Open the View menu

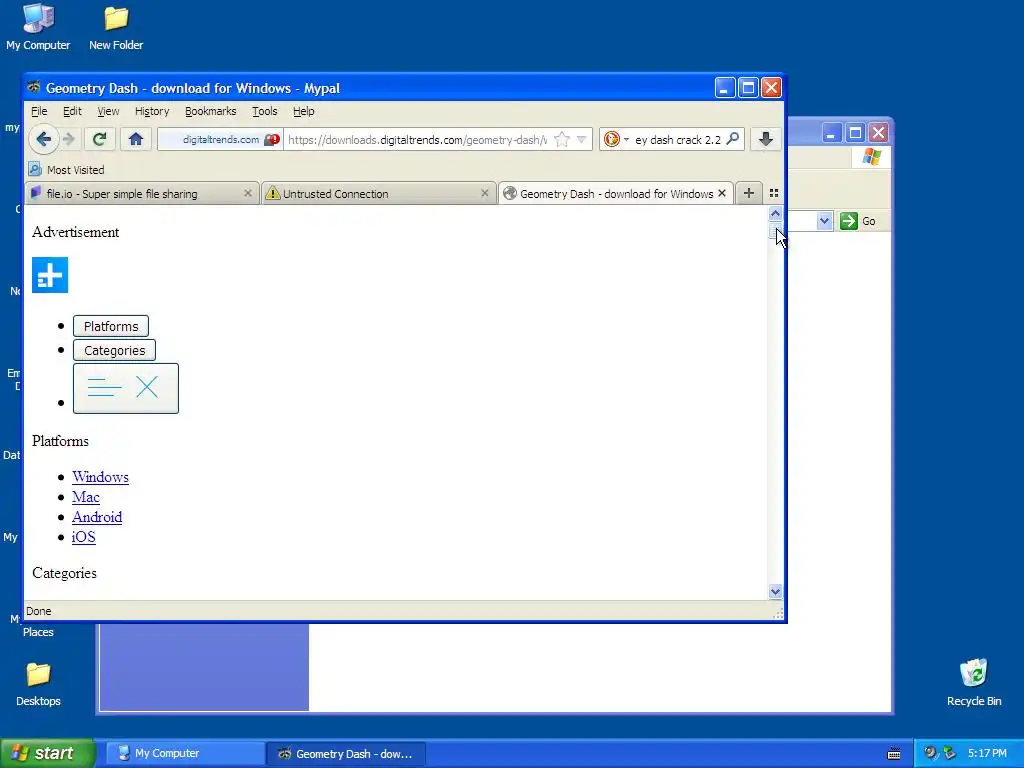point(108,111)
